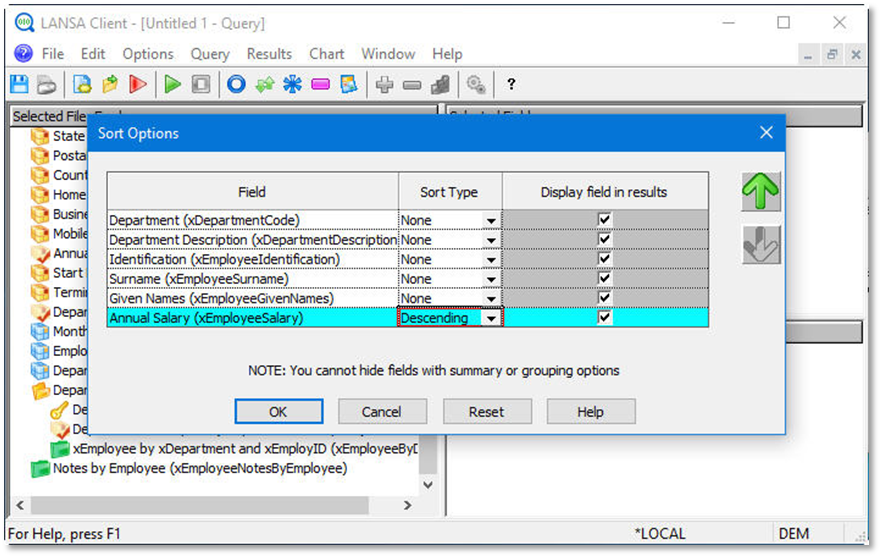881x557 pixels.
Task: Select the Annual Salary (xEmployeeSalary) field row
Action: pyautogui.click(x=252, y=318)
